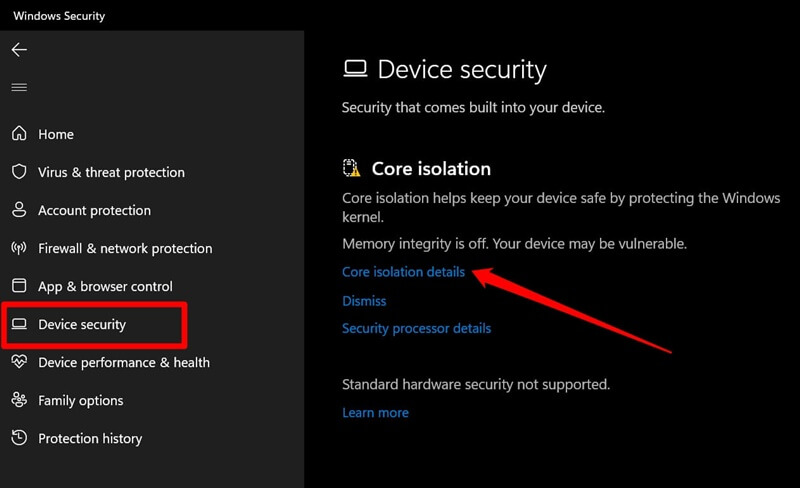Dismiss the Core isolation warning
This screenshot has width=800, height=488.
364,300
